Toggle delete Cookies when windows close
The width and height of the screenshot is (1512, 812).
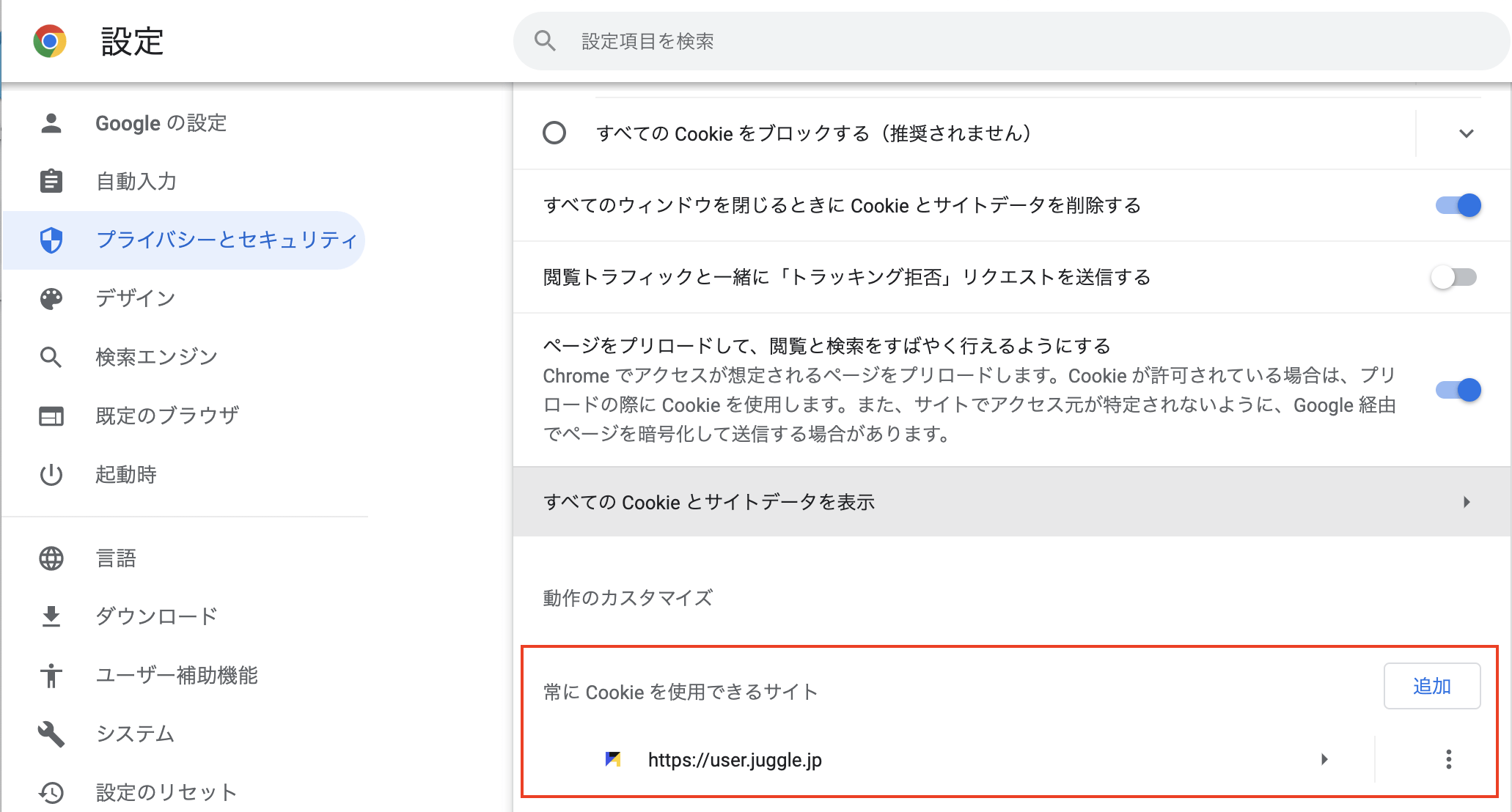1458,205
